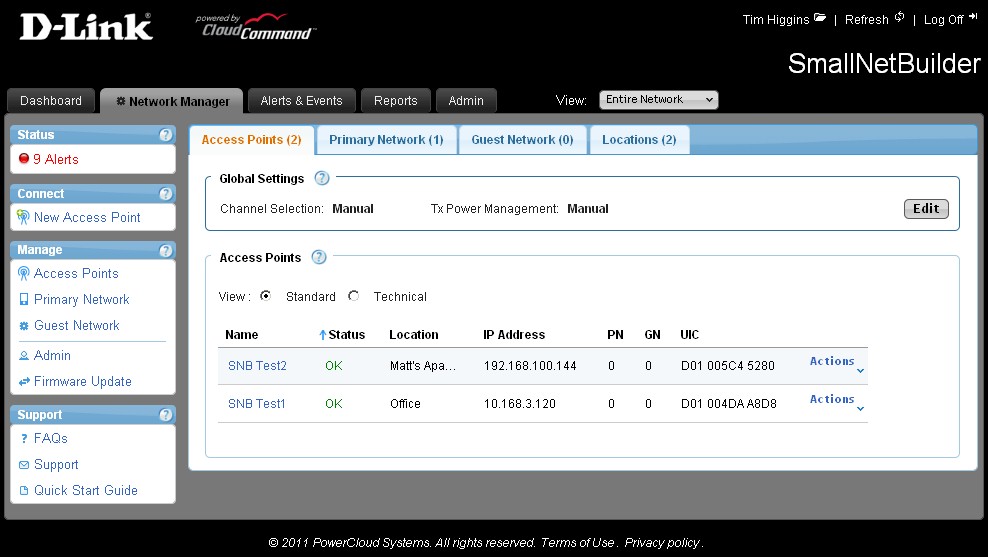Viewport: 988px width, 557px height.
Task: Click the IP address 192.168.100.144
Action: coord(530,365)
